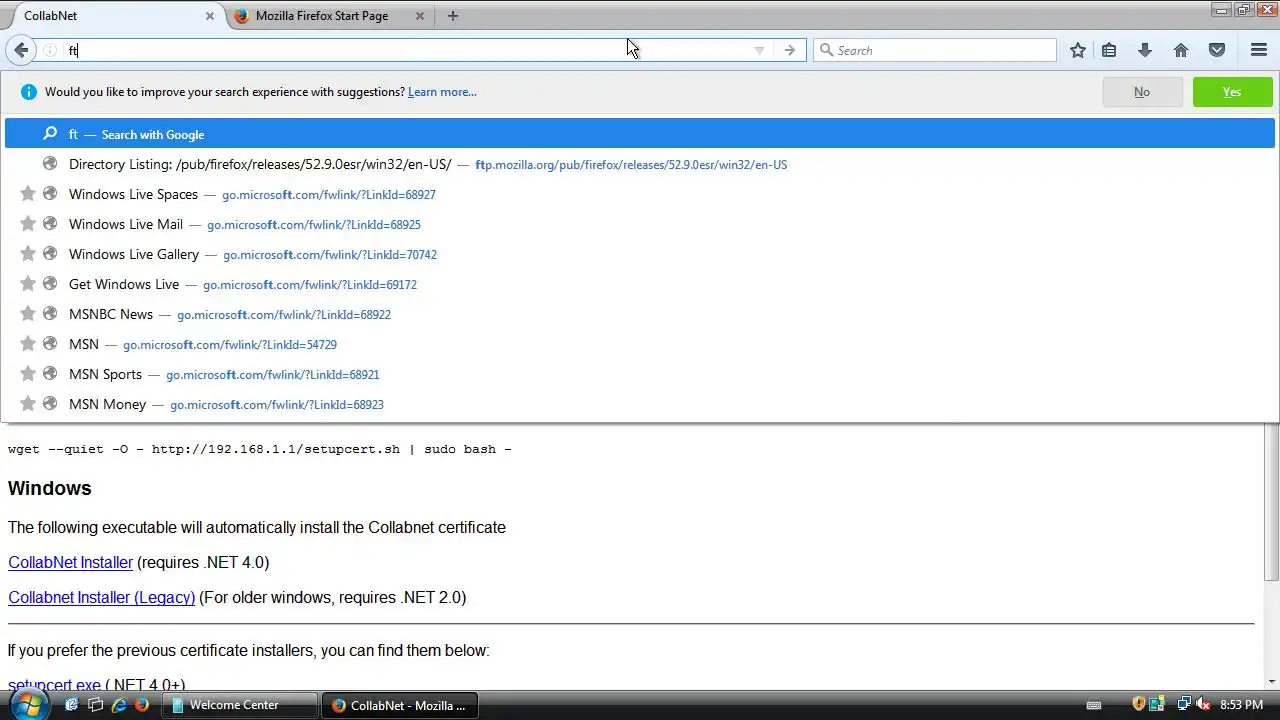The width and height of the screenshot is (1280, 720).
Task: Open the Downloads arrow icon
Action: tap(1145, 50)
